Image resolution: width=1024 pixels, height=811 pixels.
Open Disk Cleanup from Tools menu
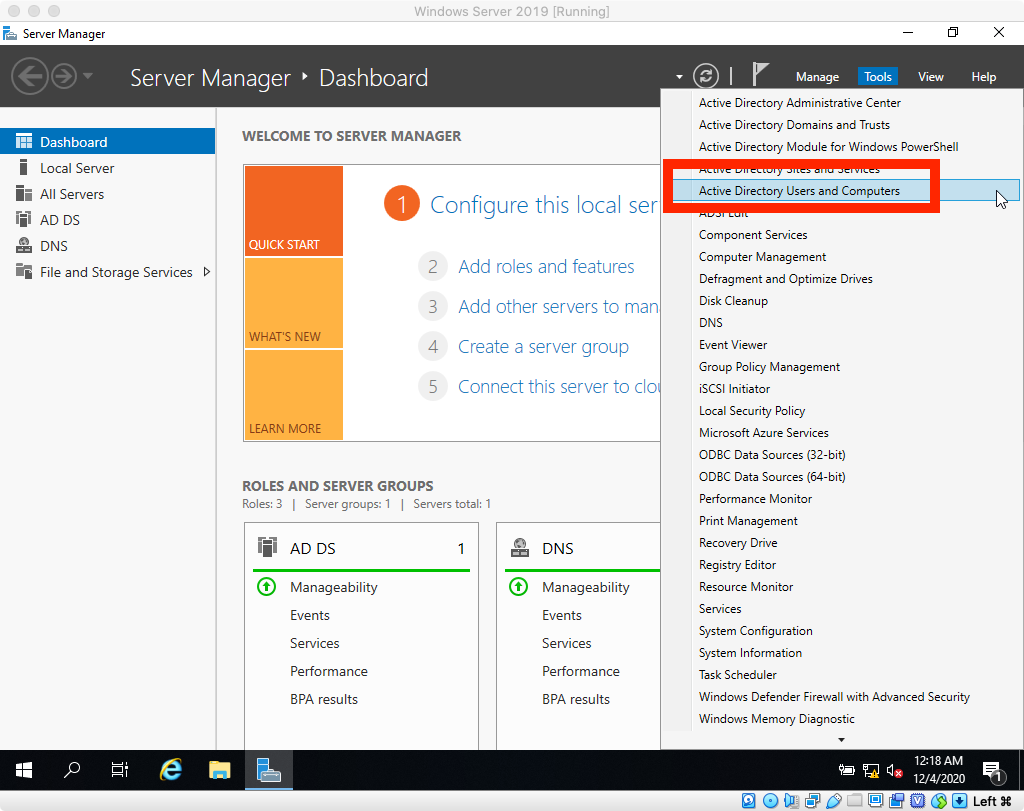click(x=733, y=301)
